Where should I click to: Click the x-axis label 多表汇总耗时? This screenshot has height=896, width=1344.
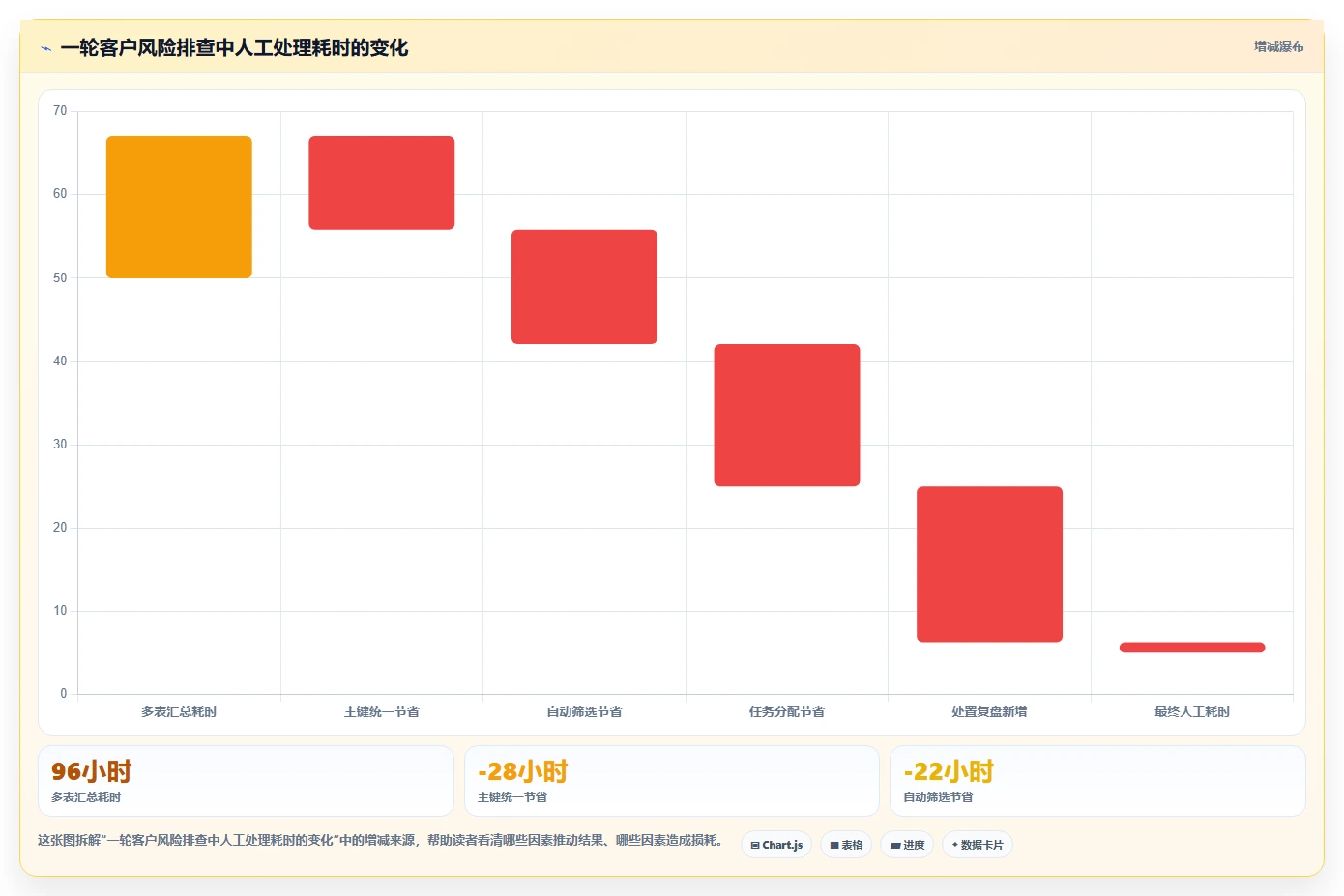(x=179, y=711)
